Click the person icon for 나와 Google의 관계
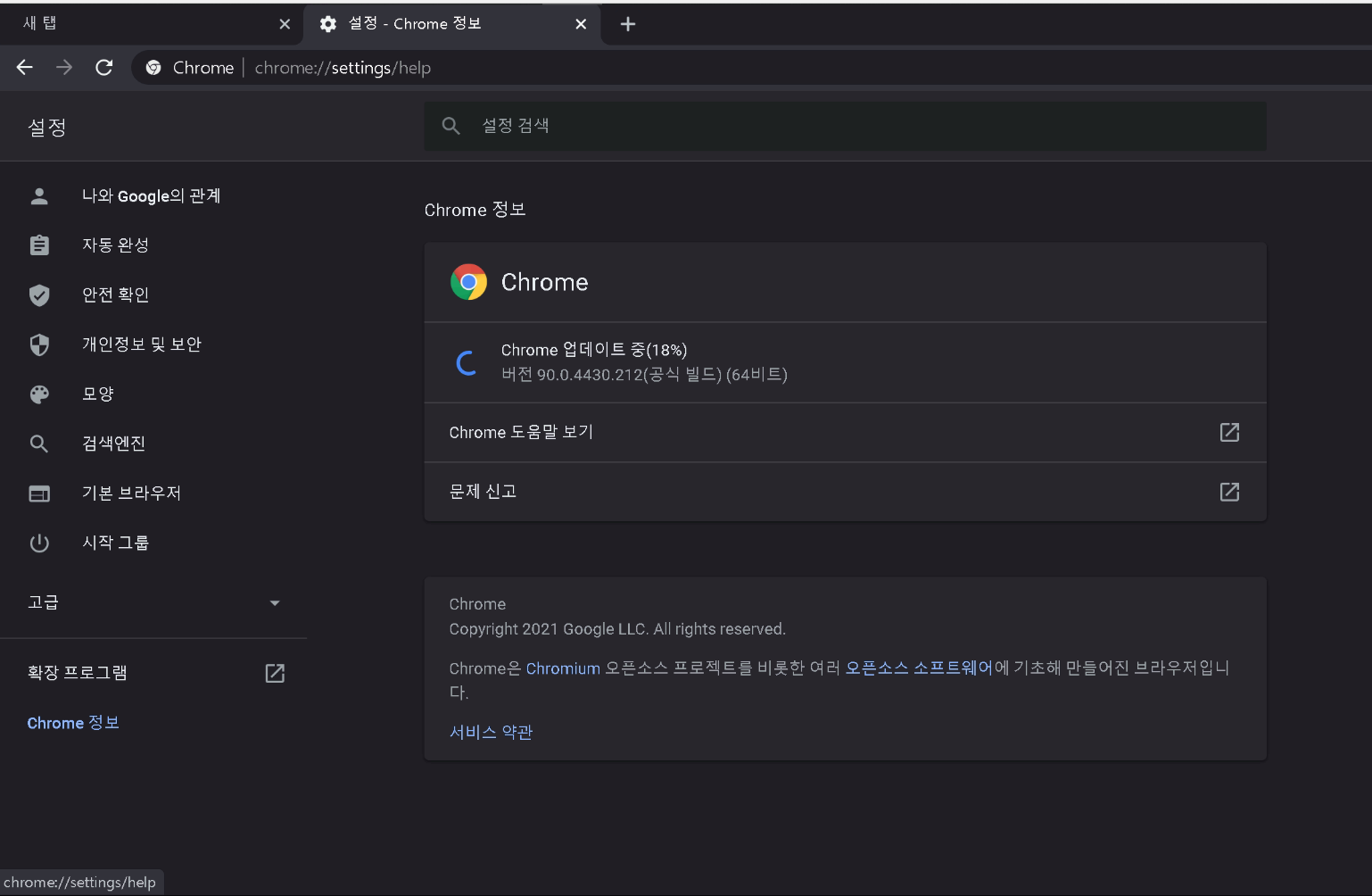The width and height of the screenshot is (1372, 896). coord(39,195)
